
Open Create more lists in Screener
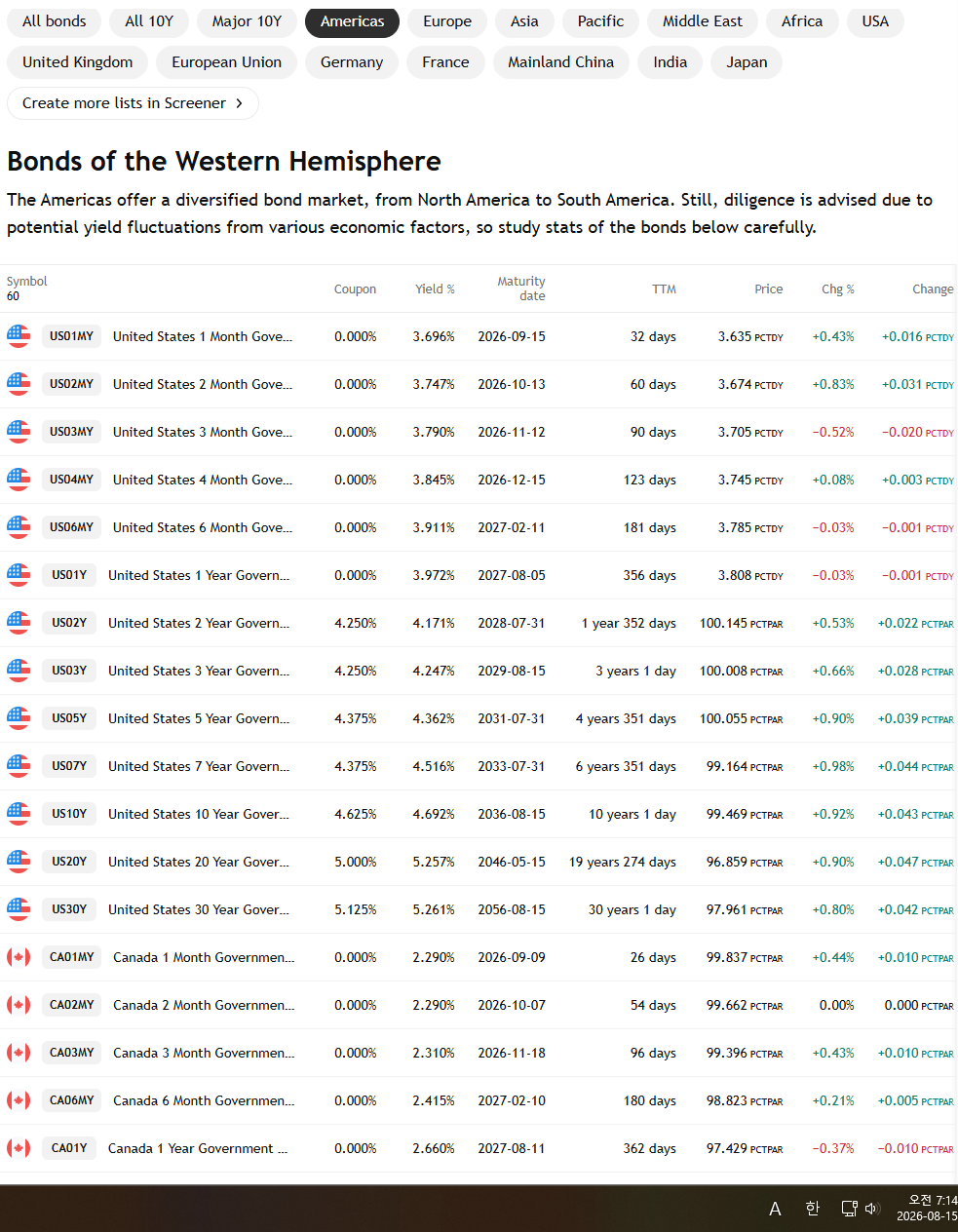tap(133, 103)
